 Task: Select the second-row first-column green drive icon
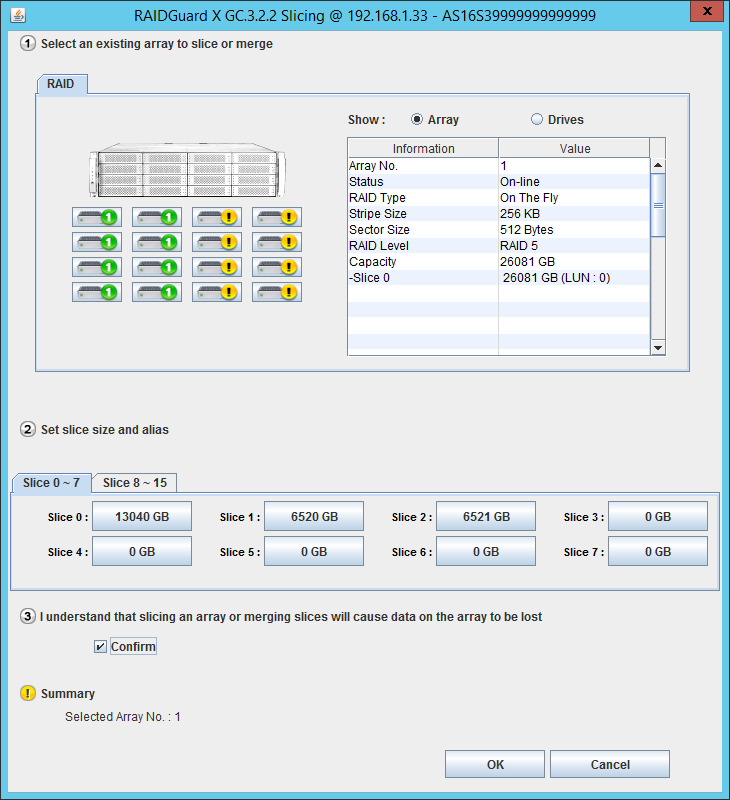coord(97,242)
